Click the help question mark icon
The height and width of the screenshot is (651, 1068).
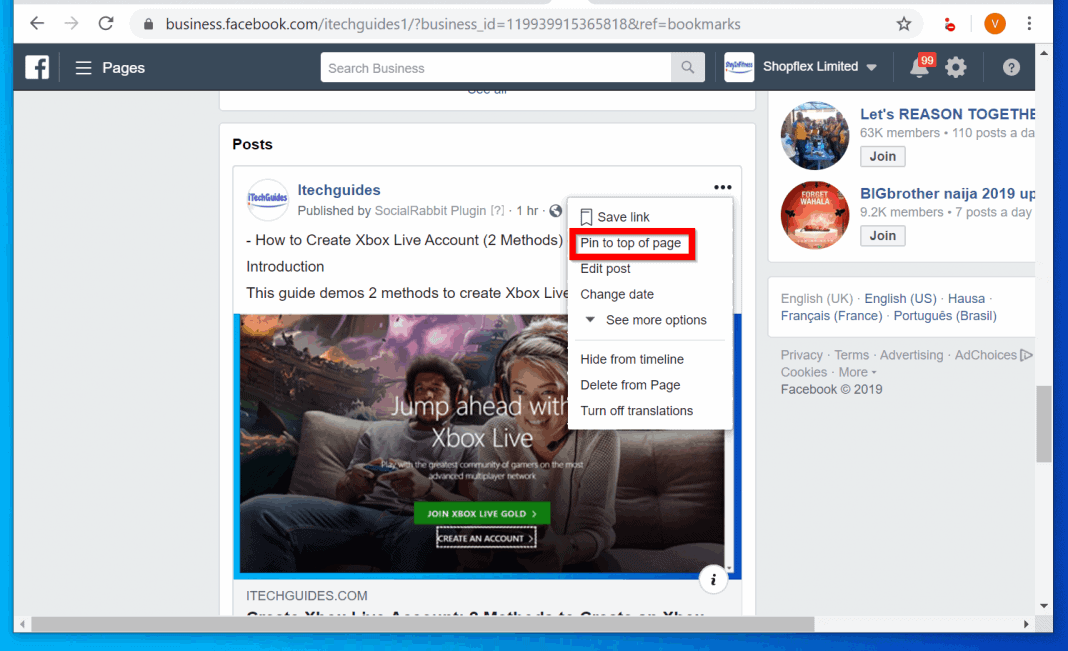(1011, 67)
